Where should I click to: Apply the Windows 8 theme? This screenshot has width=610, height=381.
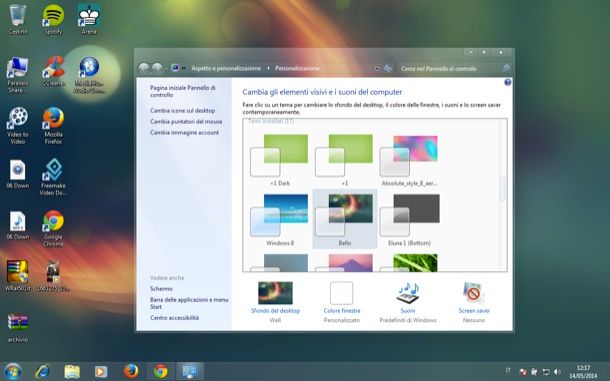coord(280,220)
